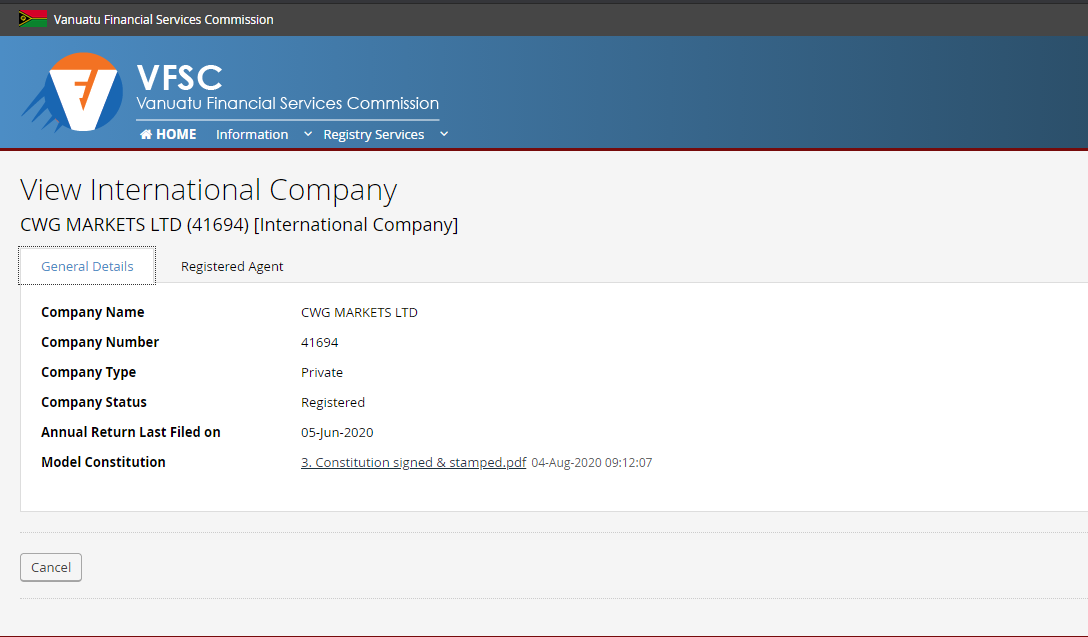Click the annual return date 05-Jun-2020
This screenshot has width=1088, height=637.
click(337, 432)
